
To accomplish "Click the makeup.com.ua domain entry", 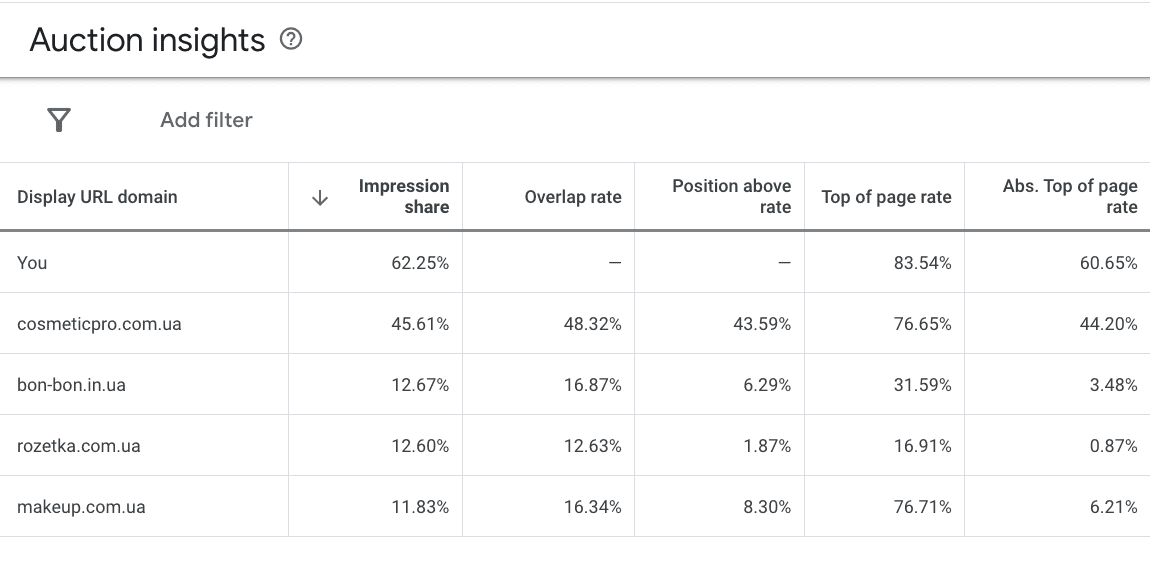I will 81,507.
